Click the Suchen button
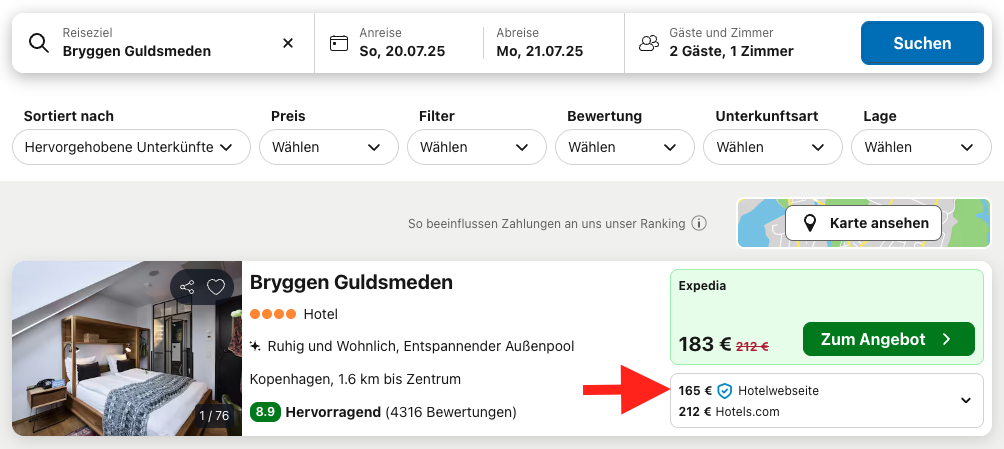Image resolution: width=1004 pixels, height=449 pixels. pos(922,43)
